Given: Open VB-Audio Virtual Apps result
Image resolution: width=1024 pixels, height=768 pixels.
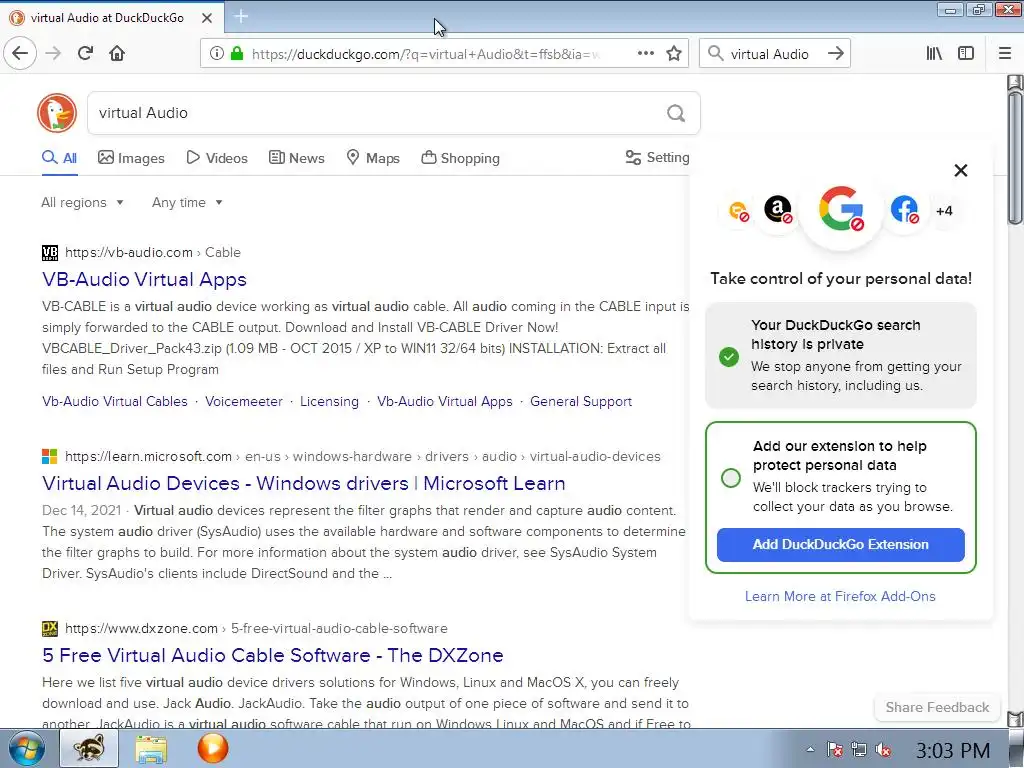Looking at the screenshot, I should coord(144,280).
